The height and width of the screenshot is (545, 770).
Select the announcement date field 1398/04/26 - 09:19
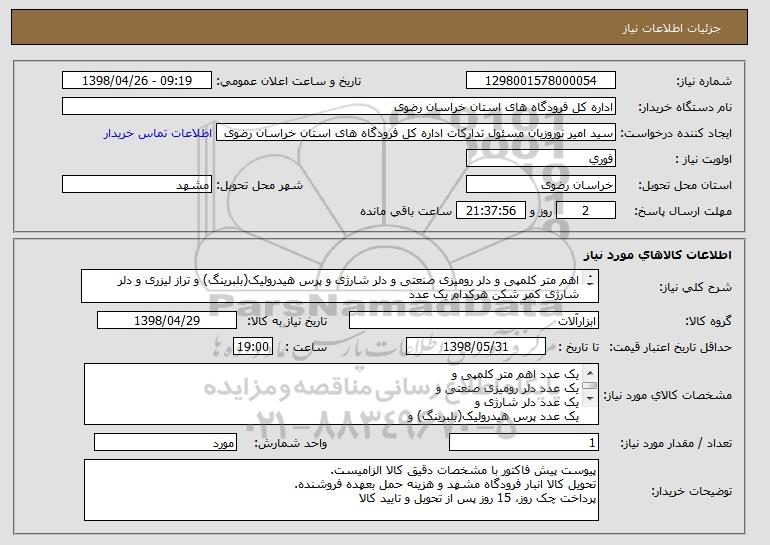(x=137, y=81)
